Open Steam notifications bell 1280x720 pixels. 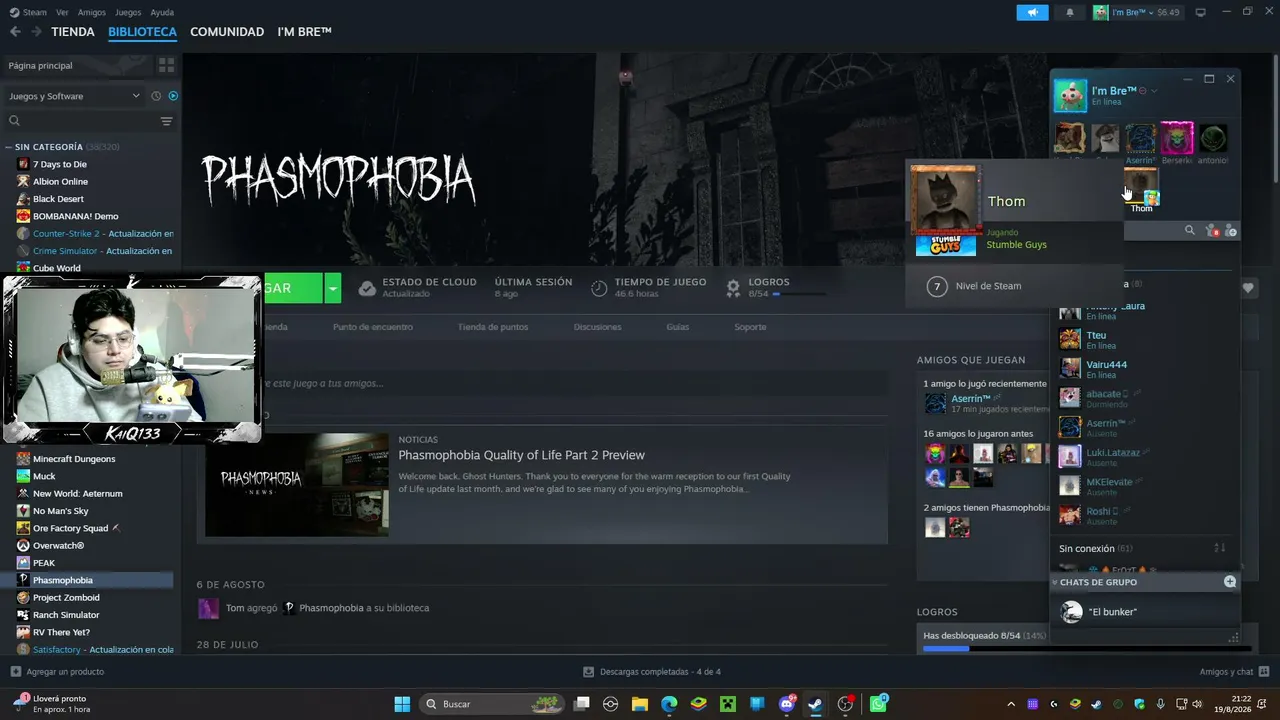1069,12
